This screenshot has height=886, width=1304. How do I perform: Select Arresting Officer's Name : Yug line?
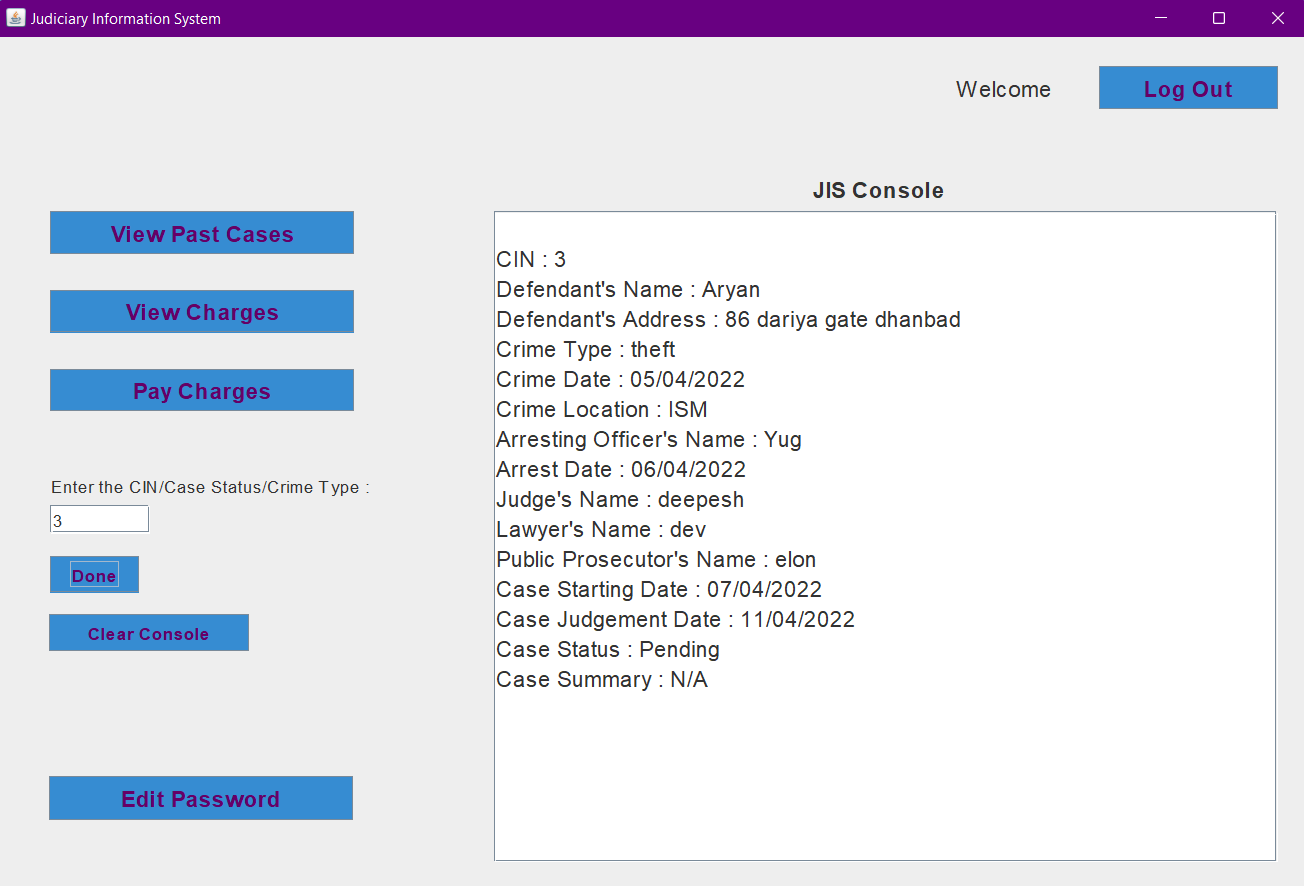[649, 440]
